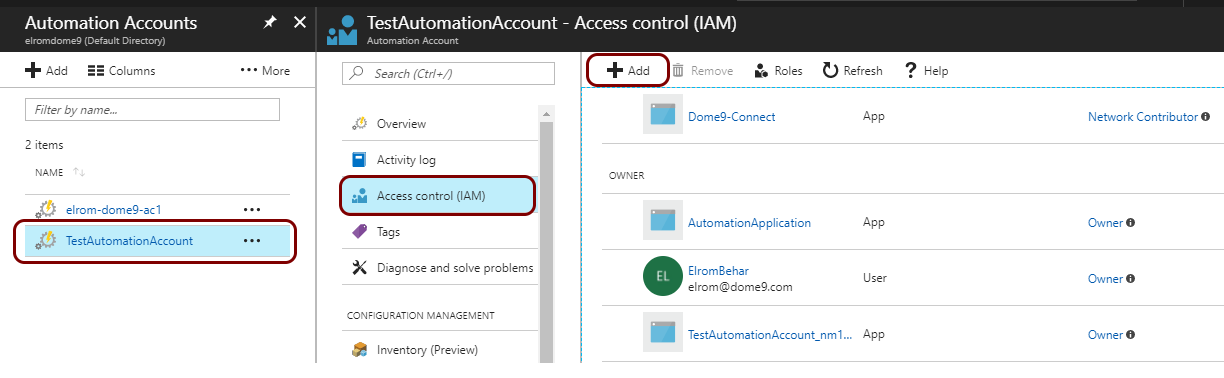Select the TestAutomationAccount row

point(157,241)
